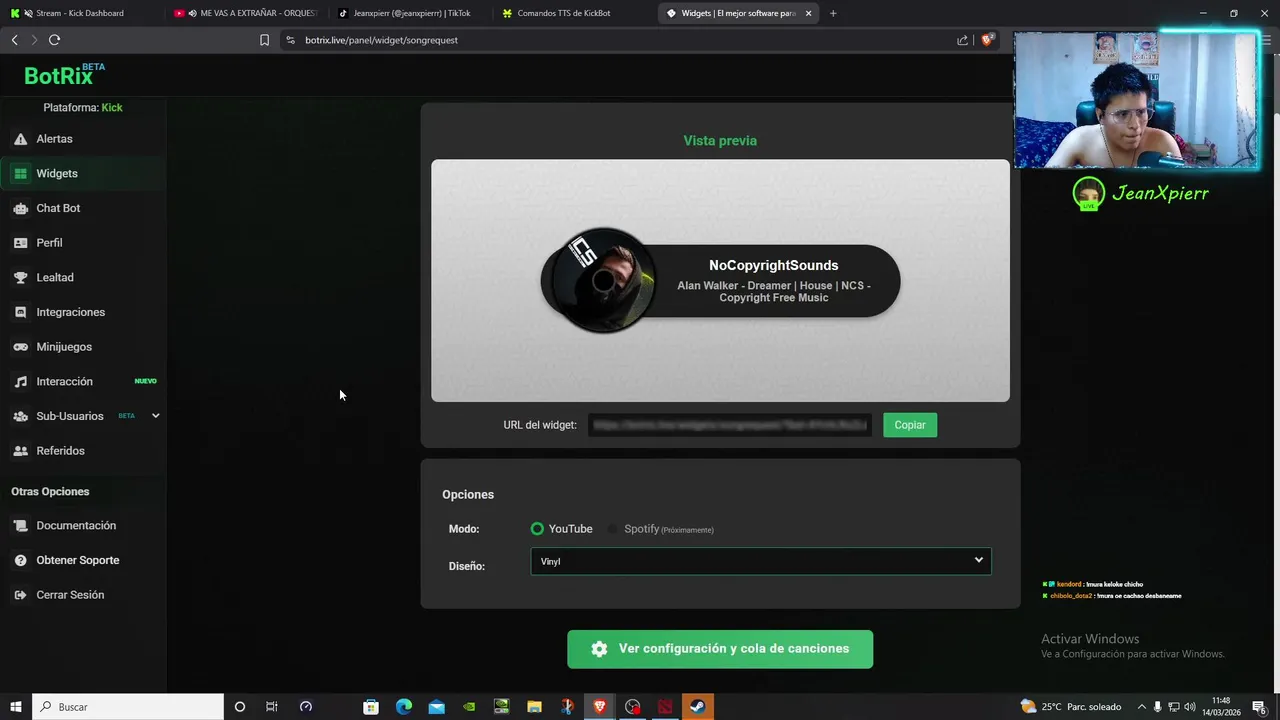The width and height of the screenshot is (1280, 720).
Task: Click the Lealtad trophy icon
Action: pos(20,278)
